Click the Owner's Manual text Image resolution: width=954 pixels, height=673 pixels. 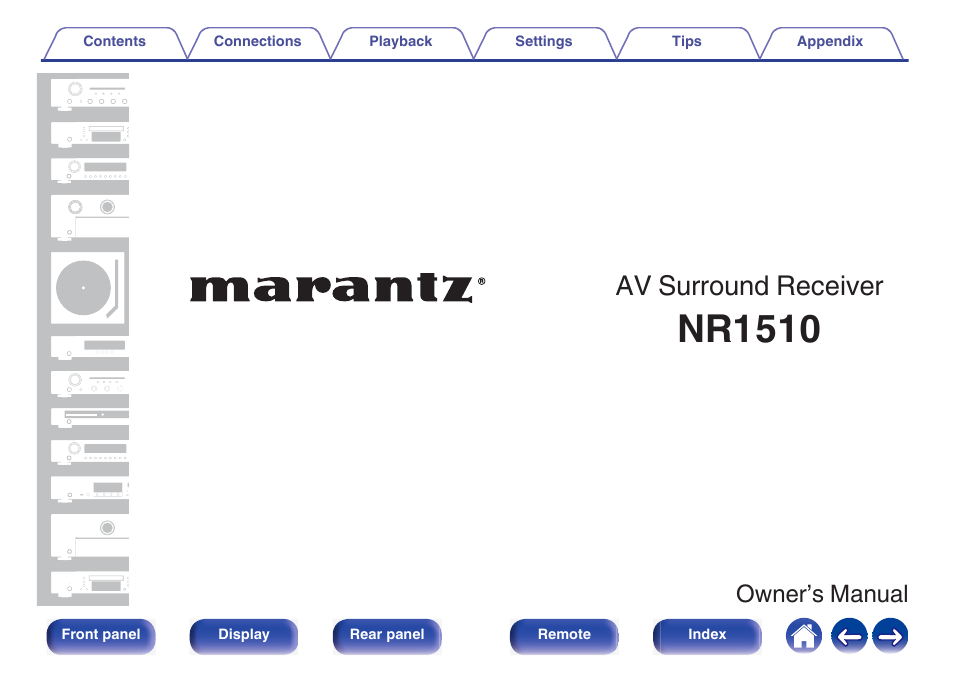tap(821, 594)
